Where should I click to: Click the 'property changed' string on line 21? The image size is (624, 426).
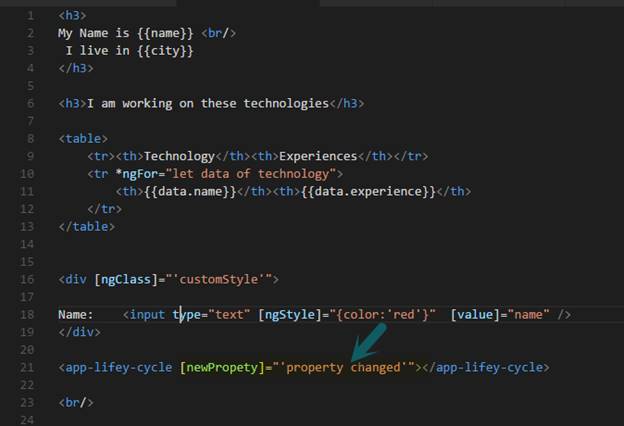point(343,367)
